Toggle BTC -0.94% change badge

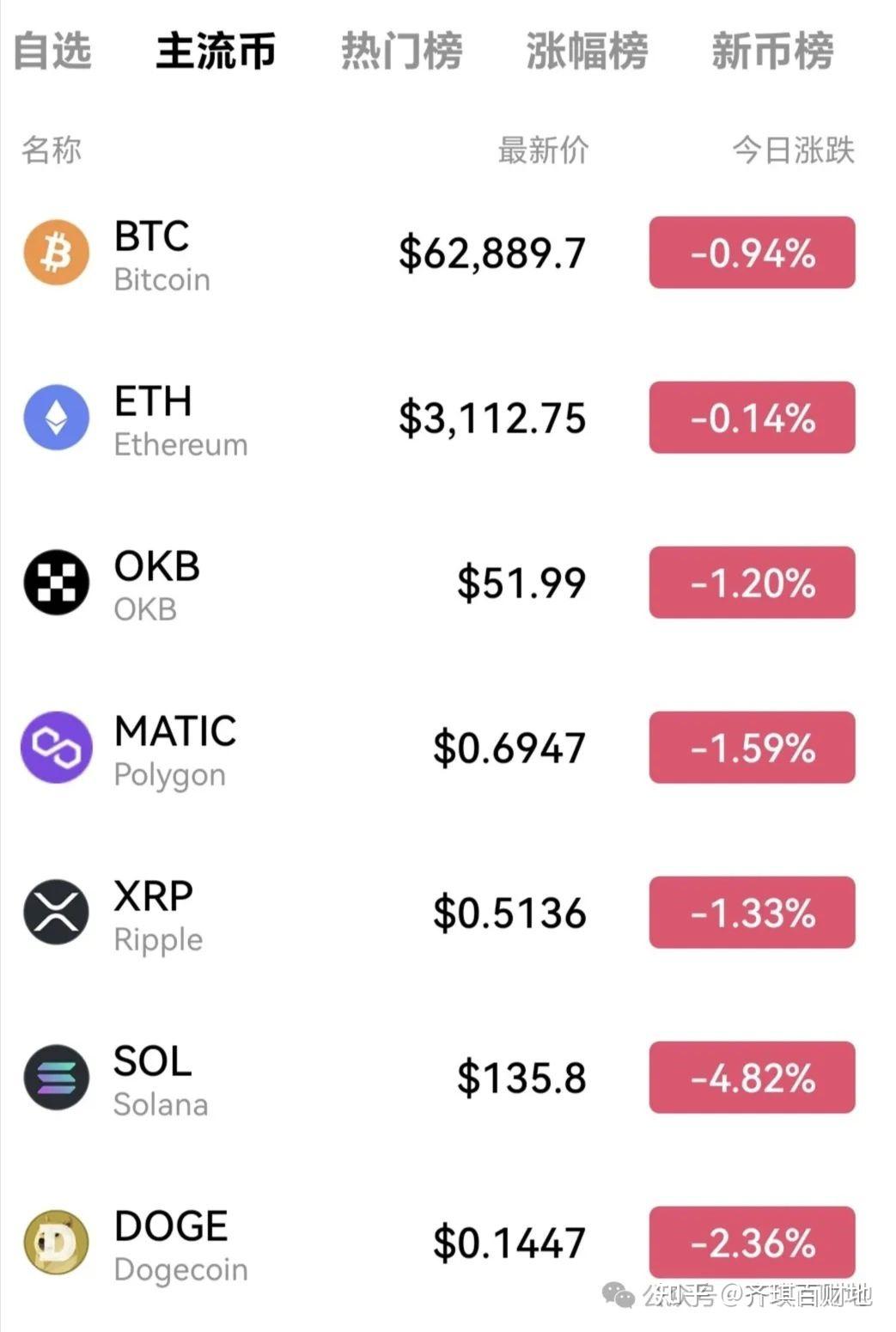752,253
